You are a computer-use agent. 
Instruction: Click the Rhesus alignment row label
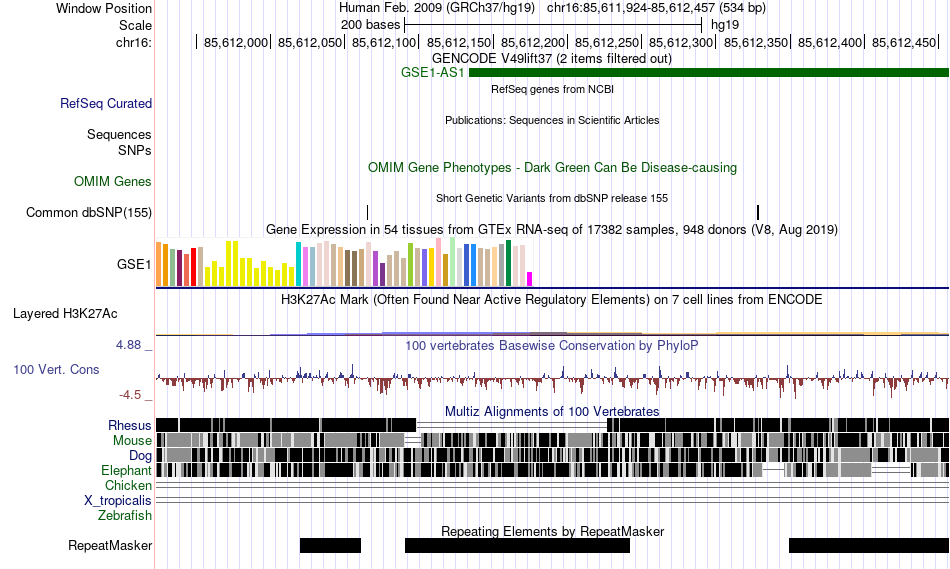point(130,425)
